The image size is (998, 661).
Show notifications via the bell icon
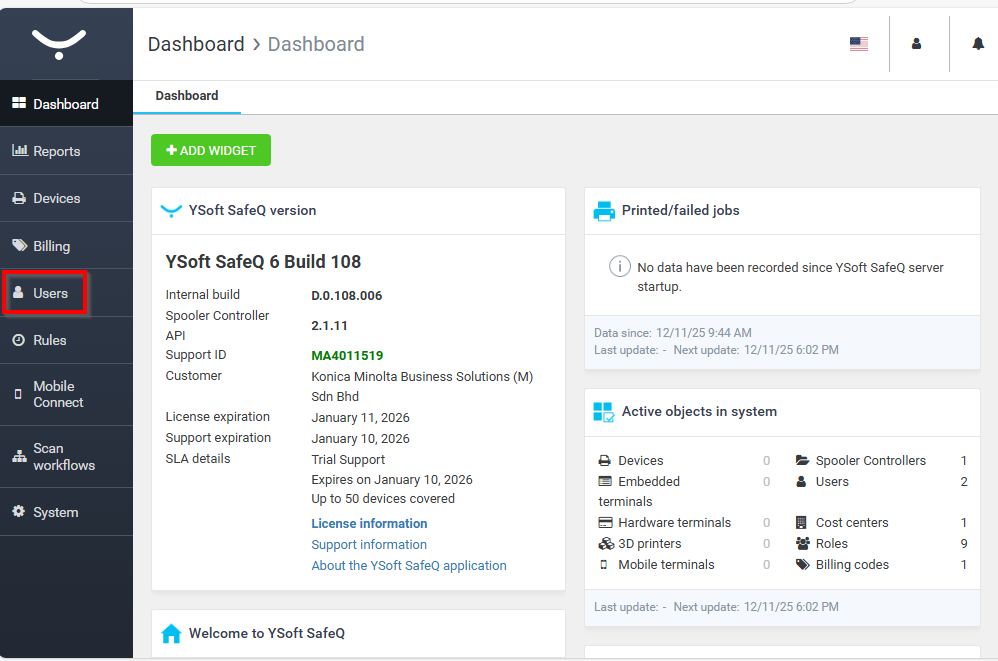pos(978,44)
